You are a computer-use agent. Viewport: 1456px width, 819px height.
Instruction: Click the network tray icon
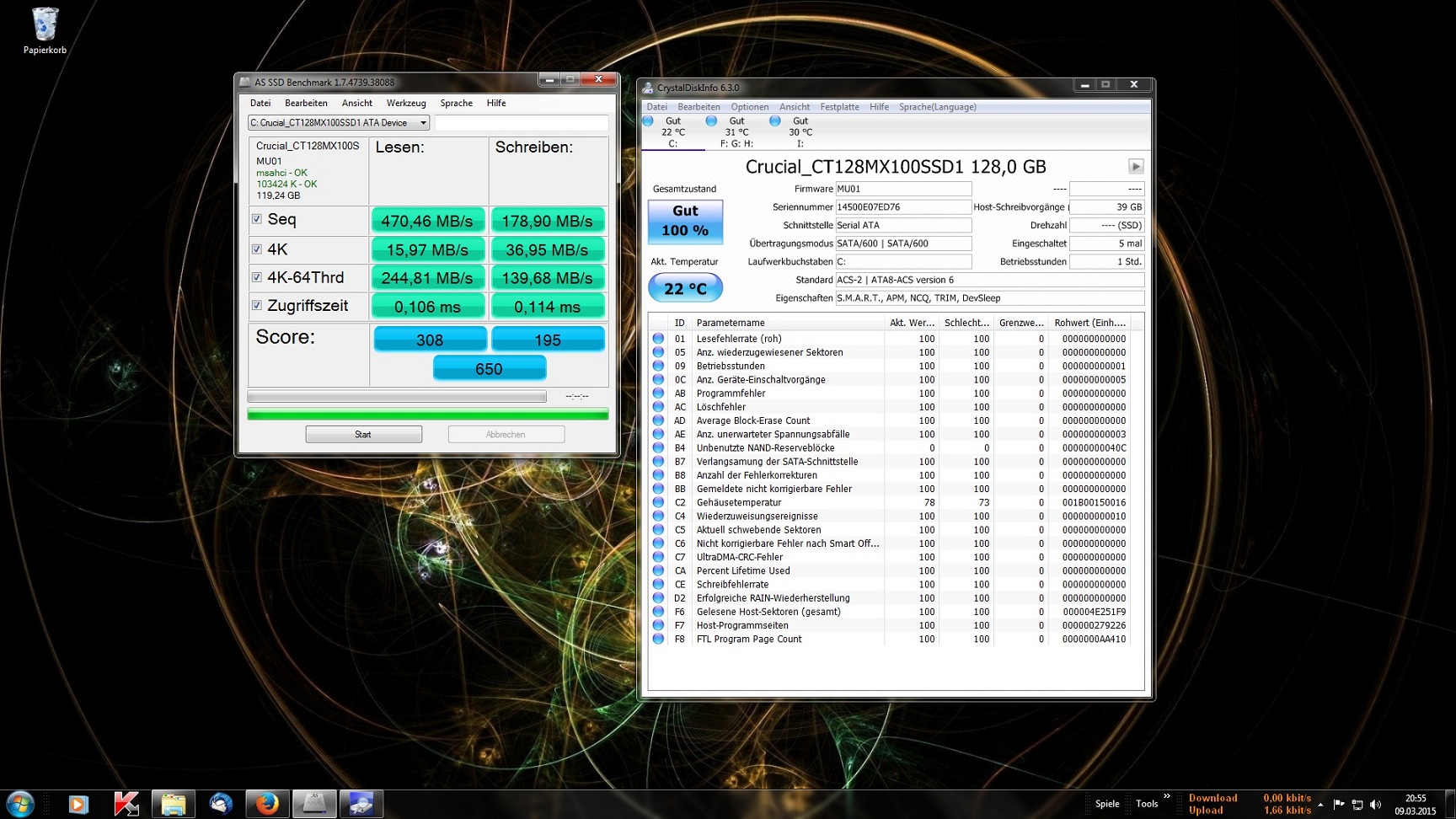1357,805
